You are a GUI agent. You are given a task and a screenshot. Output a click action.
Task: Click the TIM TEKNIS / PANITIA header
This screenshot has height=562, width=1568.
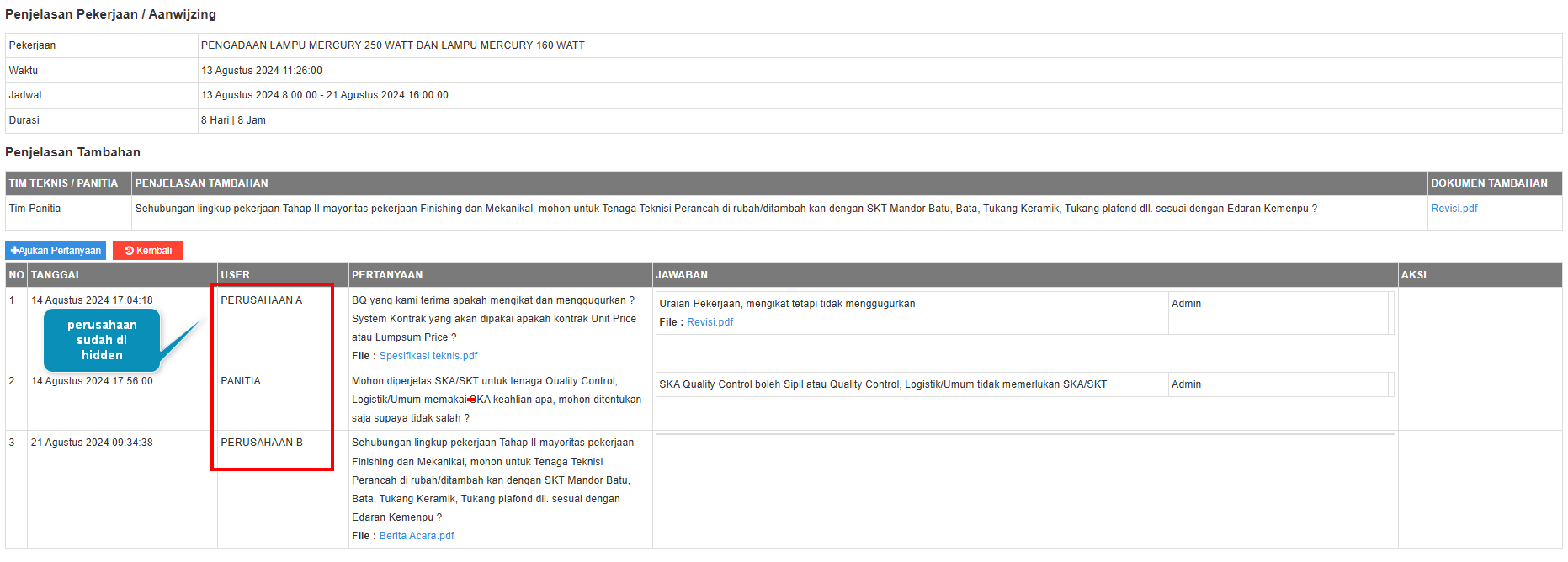click(63, 183)
